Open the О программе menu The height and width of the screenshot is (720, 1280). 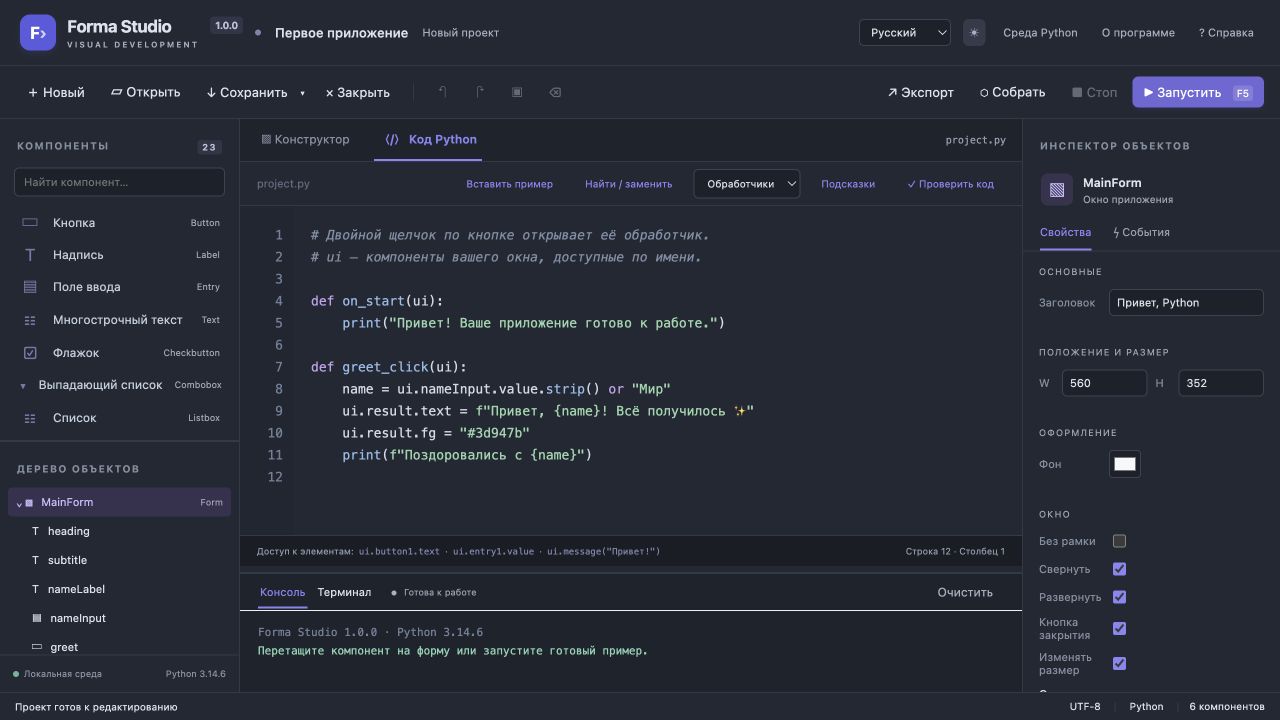(1138, 33)
